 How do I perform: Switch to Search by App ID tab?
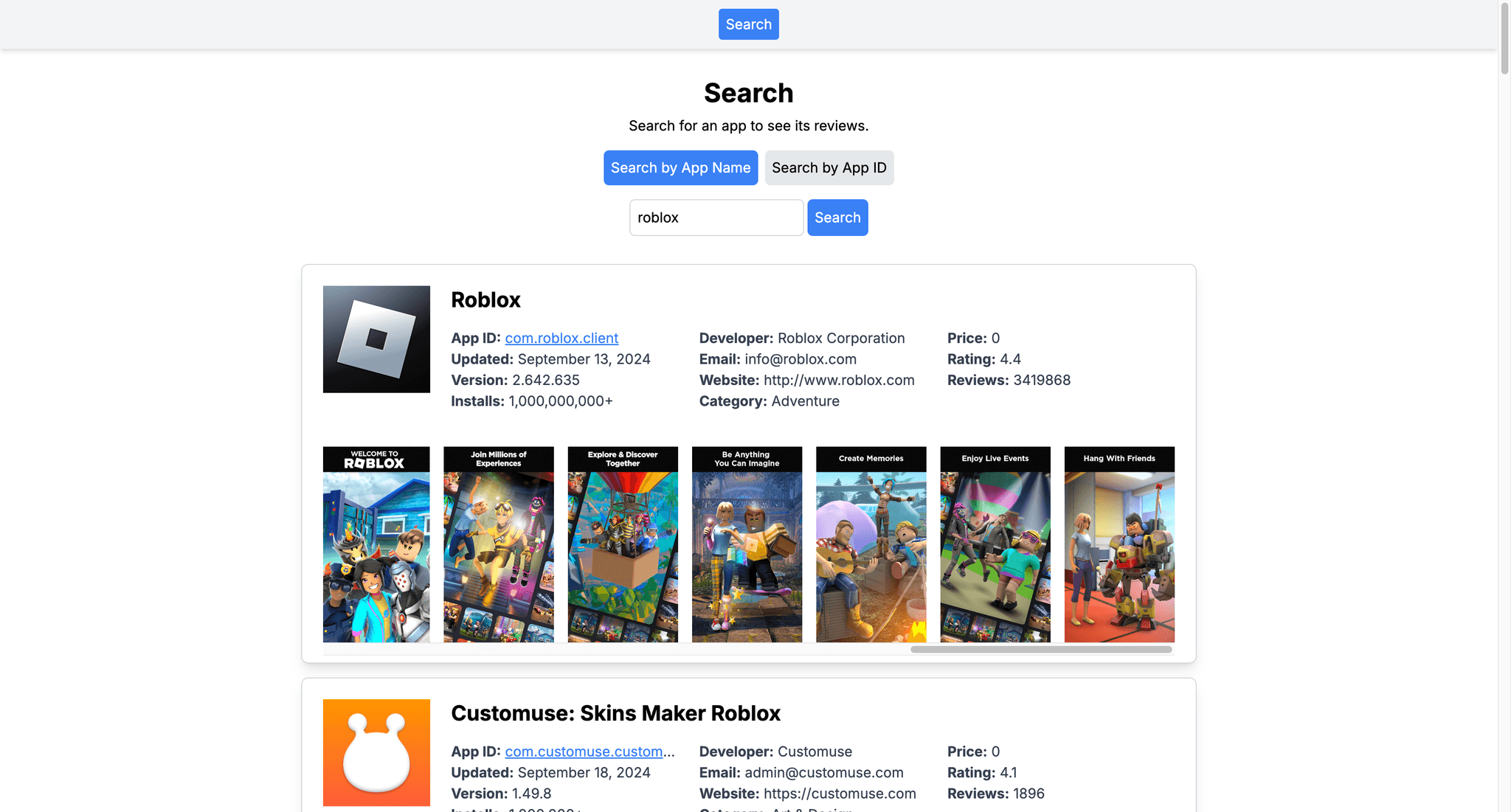click(829, 168)
